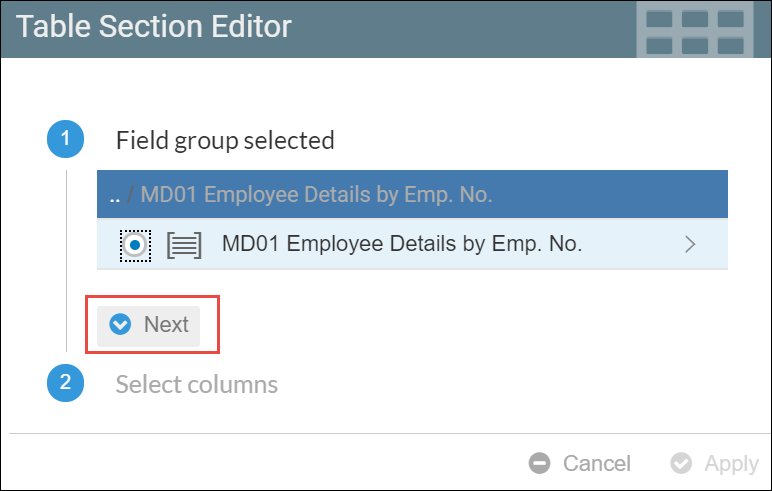The height and width of the screenshot is (491, 772).
Task: Expand MD01 Employee Details with right chevron
Action: 689,244
